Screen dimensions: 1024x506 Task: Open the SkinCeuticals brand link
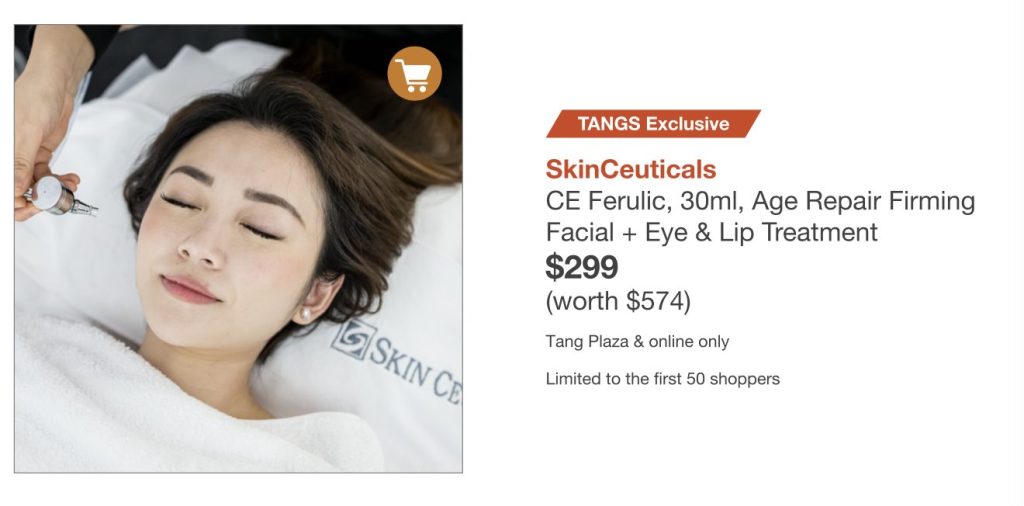point(631,170)
